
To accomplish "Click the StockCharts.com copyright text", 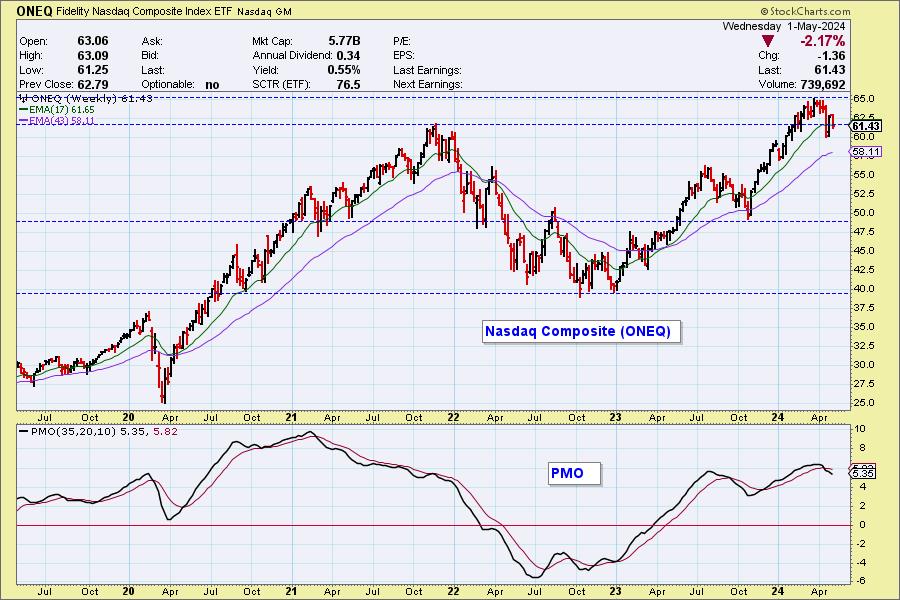I will tap(805, 11).
